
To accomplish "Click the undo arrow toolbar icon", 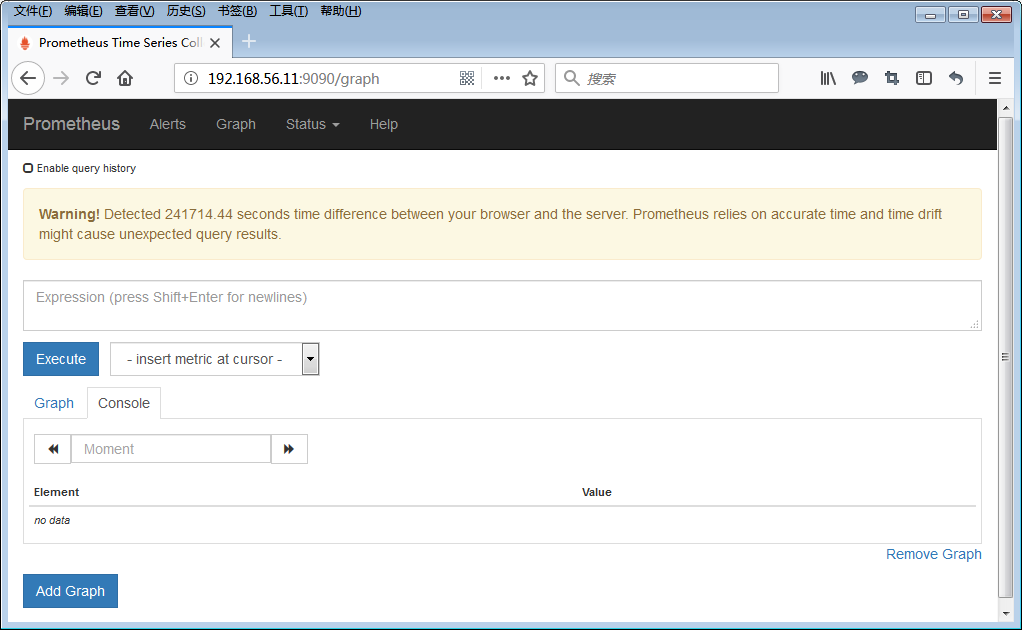I will tap(956, 79).
